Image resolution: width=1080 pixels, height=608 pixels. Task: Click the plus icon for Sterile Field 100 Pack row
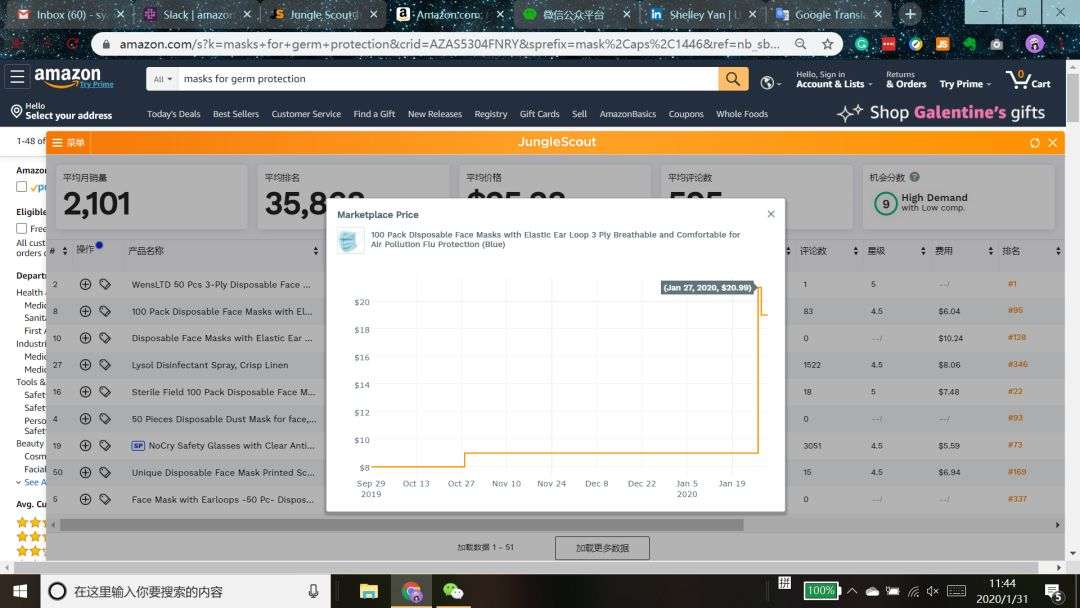click(85, 392)
